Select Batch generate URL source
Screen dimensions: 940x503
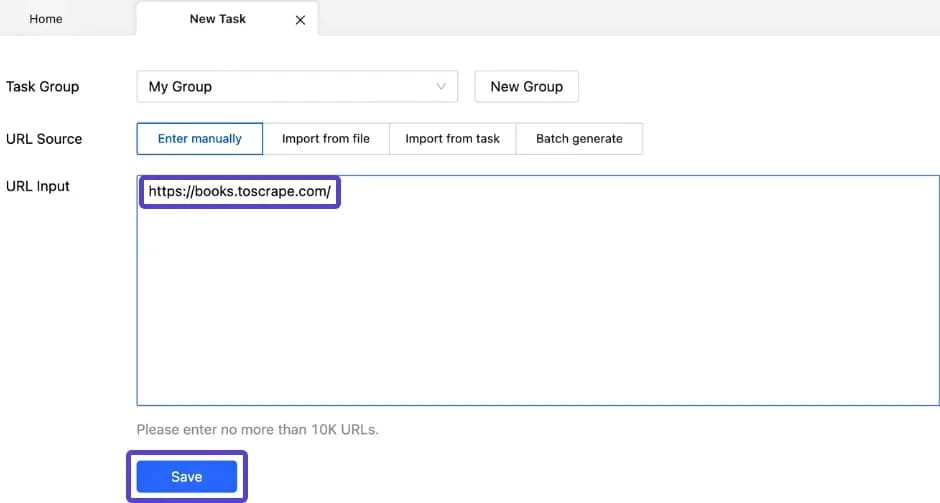tap(579, 139)
